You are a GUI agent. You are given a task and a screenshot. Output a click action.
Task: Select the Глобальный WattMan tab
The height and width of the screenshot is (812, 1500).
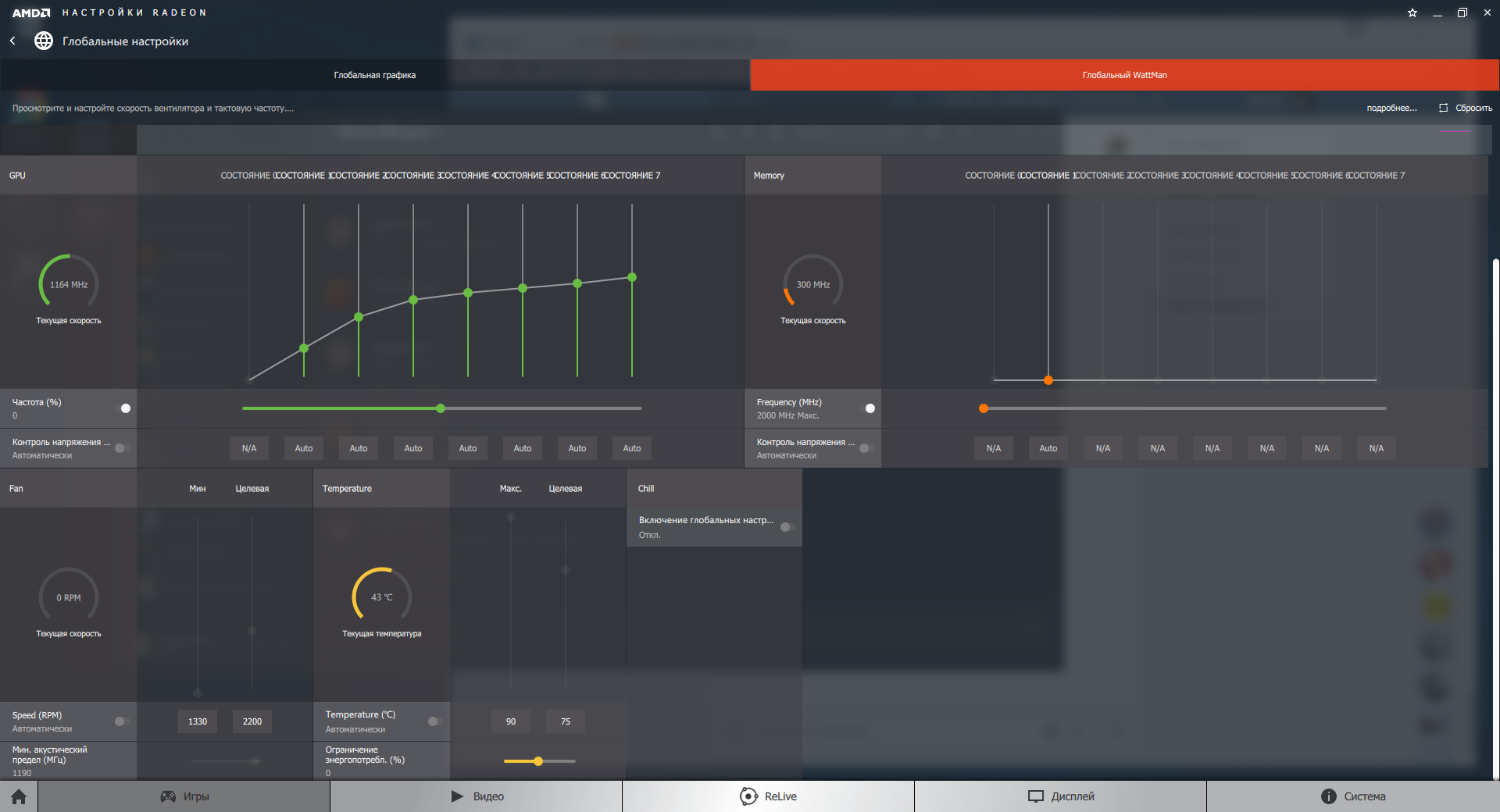coord(1125,75)
